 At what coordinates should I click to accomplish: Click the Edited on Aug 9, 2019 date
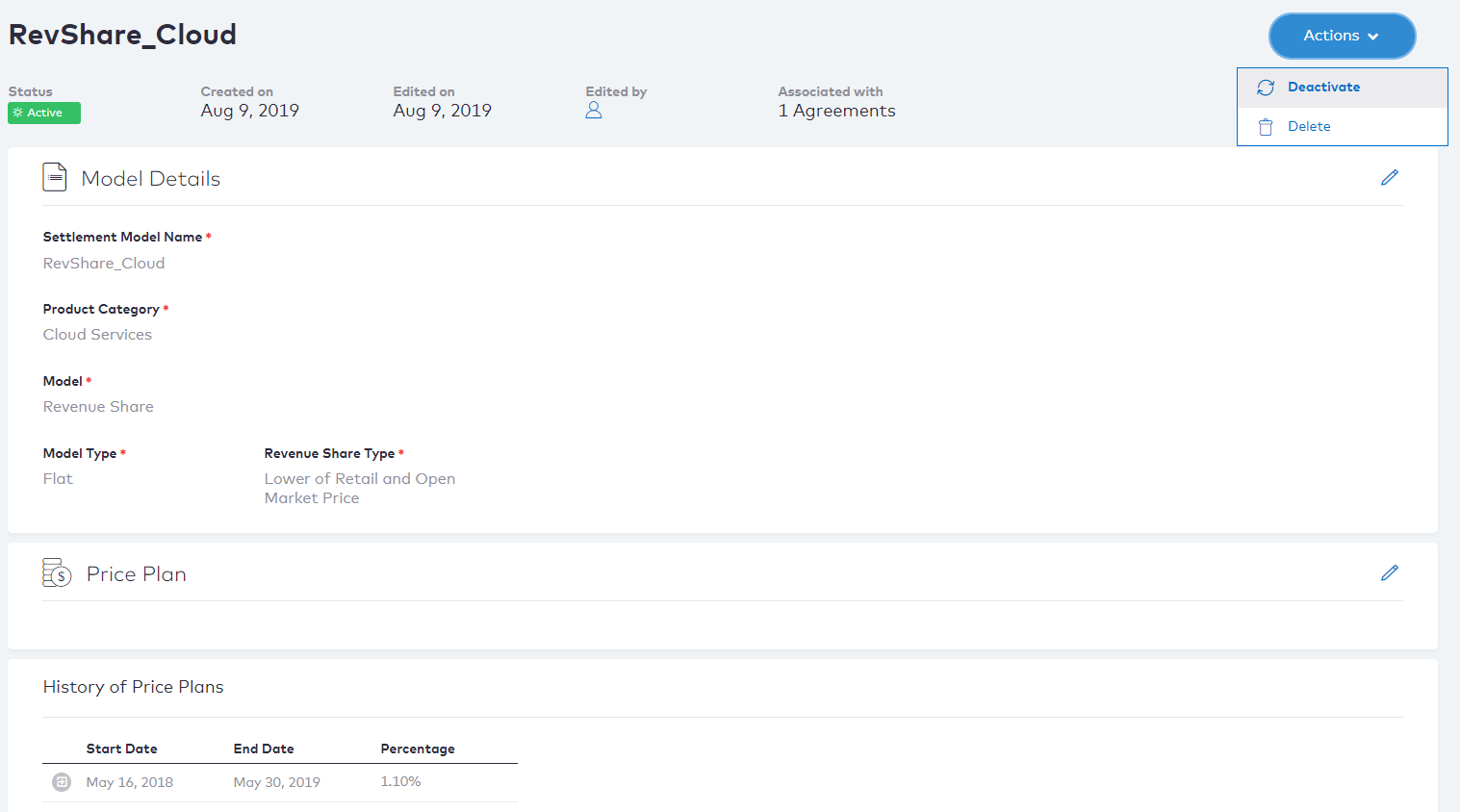coord(442,111)
